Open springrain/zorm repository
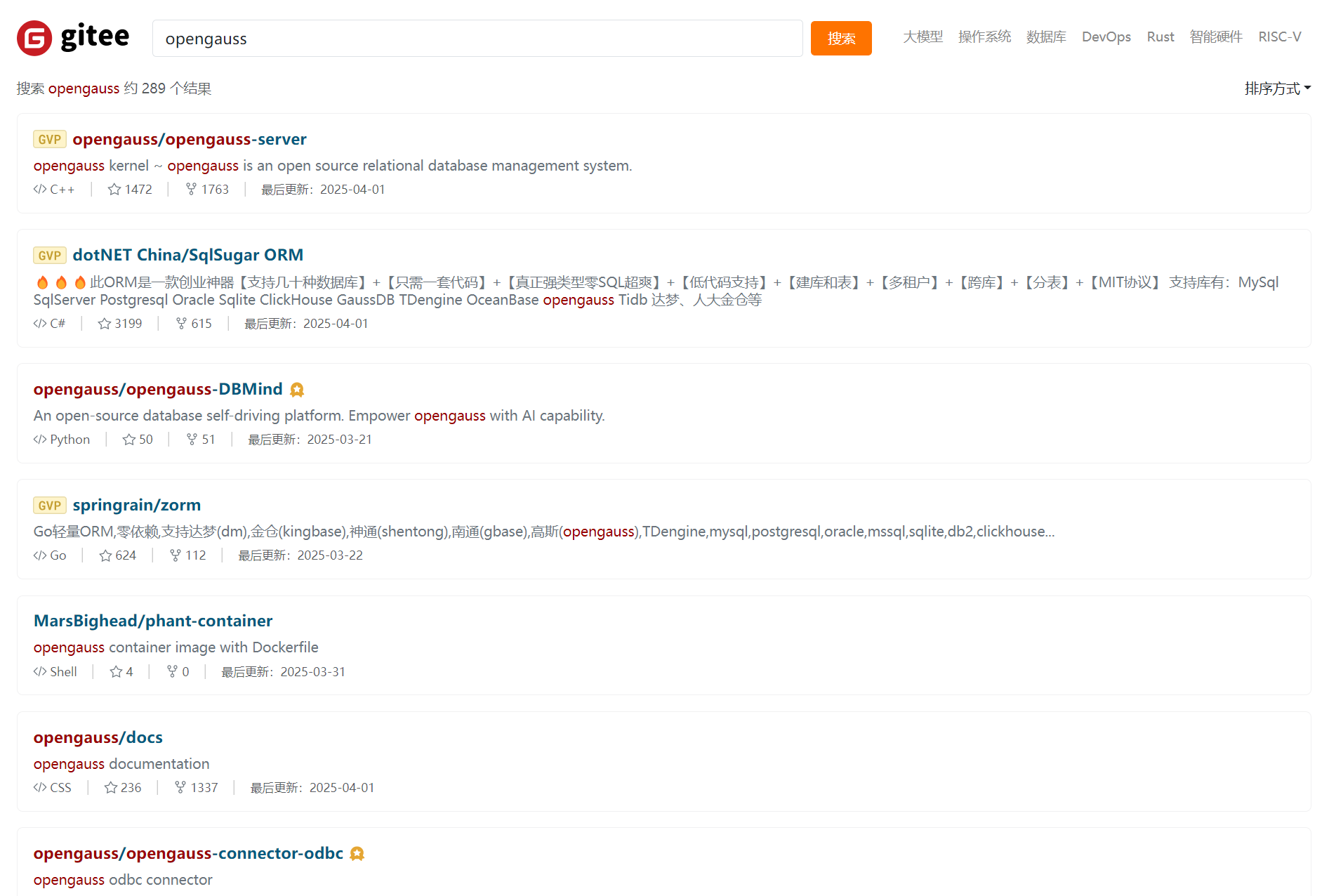This screenshot has height=896, width=1329. tap(137, 505)
